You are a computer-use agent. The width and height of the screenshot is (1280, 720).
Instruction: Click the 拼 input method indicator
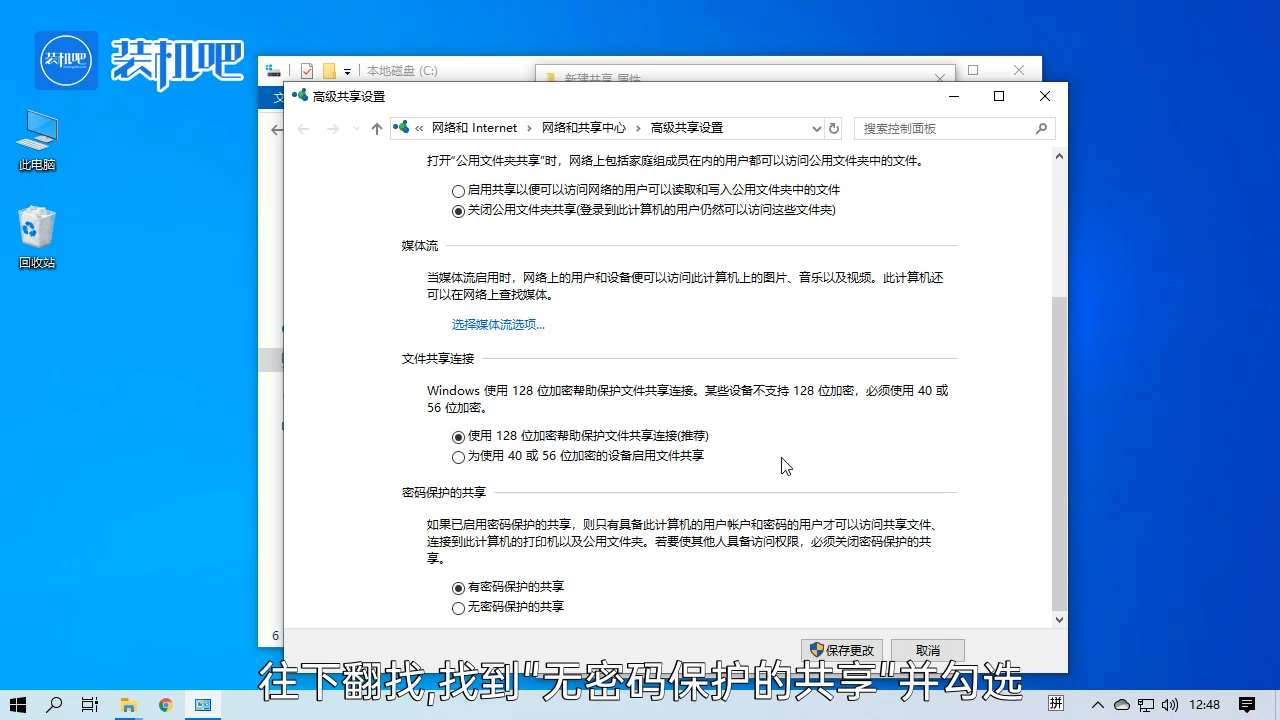coord(1055,704)
